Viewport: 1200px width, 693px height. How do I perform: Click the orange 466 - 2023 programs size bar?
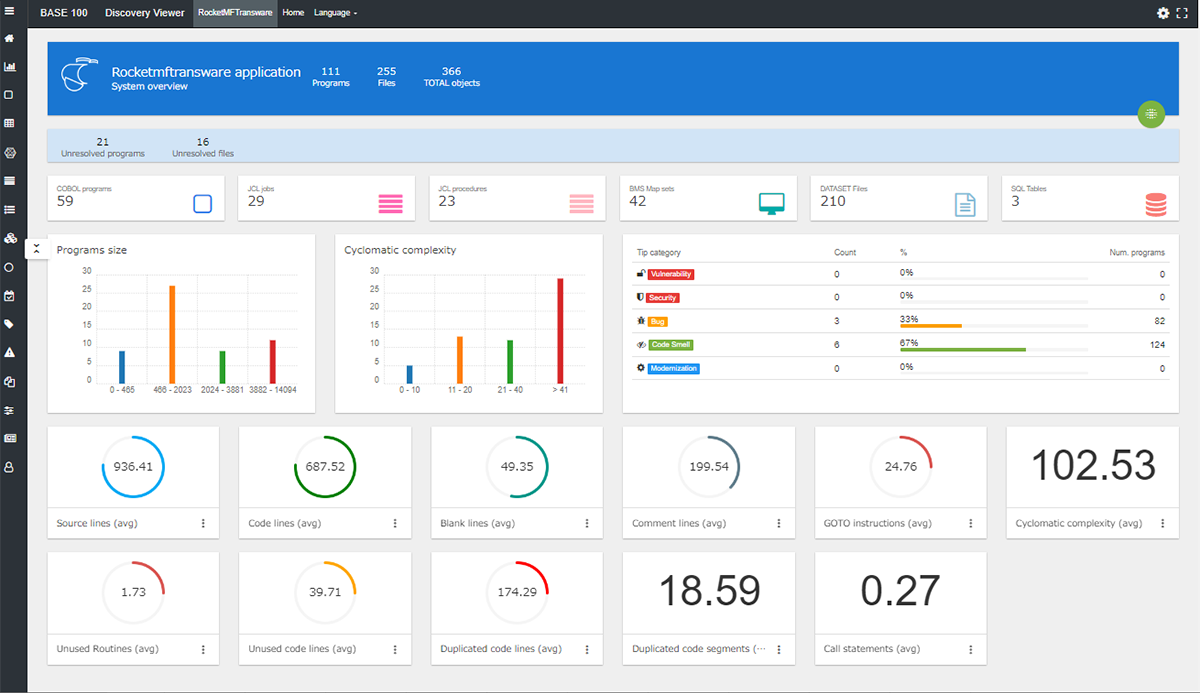click(x=172, y=333)
